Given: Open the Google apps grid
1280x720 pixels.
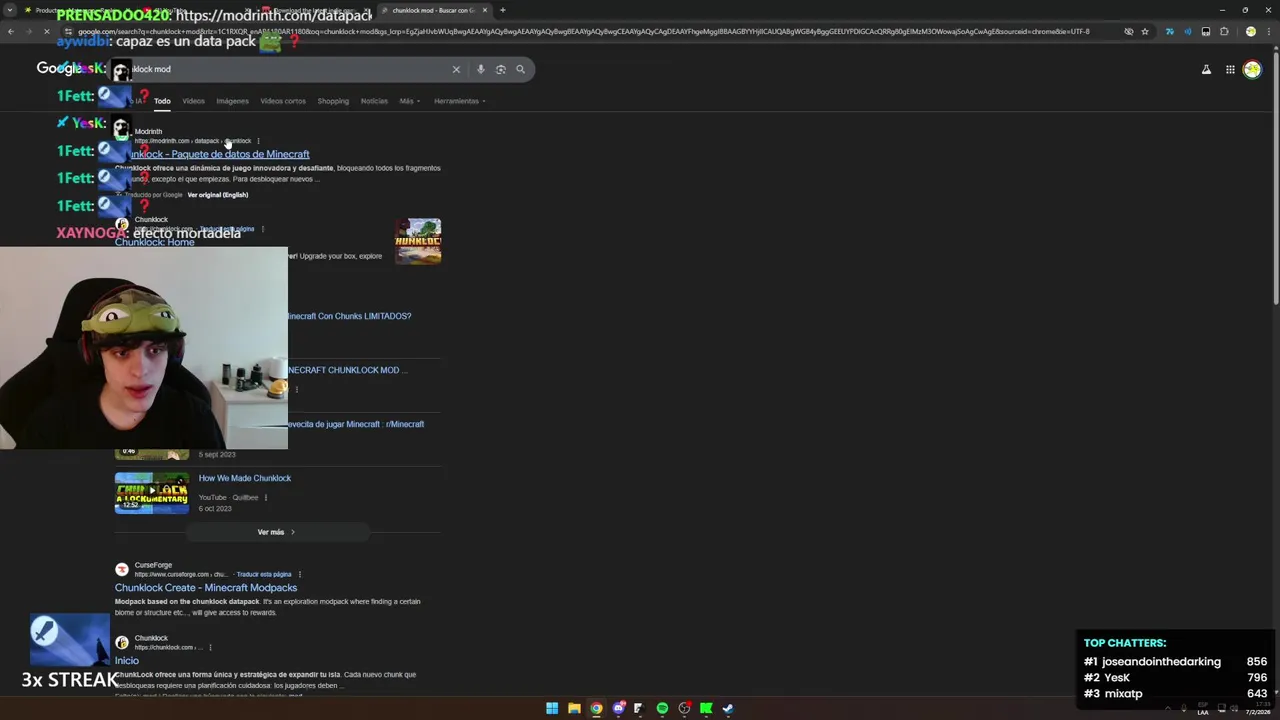Looking at the screenshot, I should (x=1230, y=69).
